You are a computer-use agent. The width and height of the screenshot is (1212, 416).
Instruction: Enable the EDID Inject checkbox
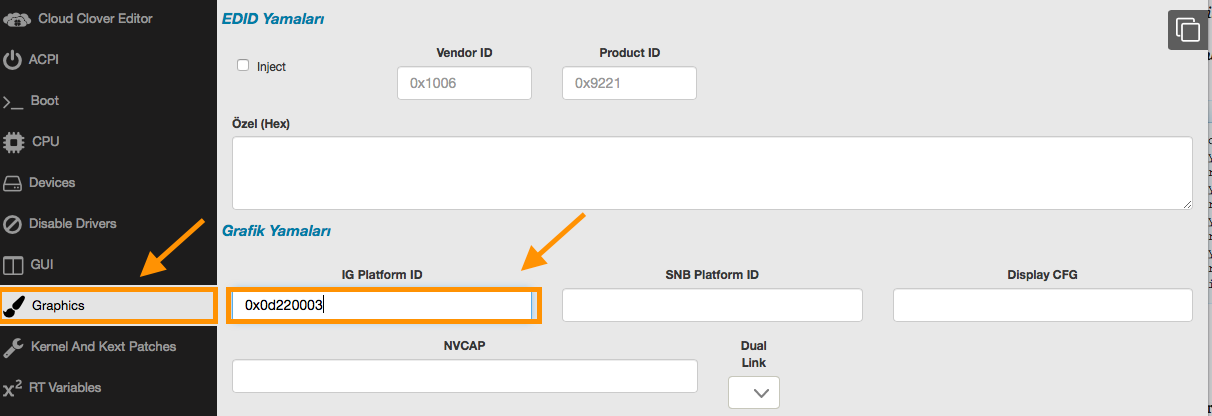pos(243,66)
